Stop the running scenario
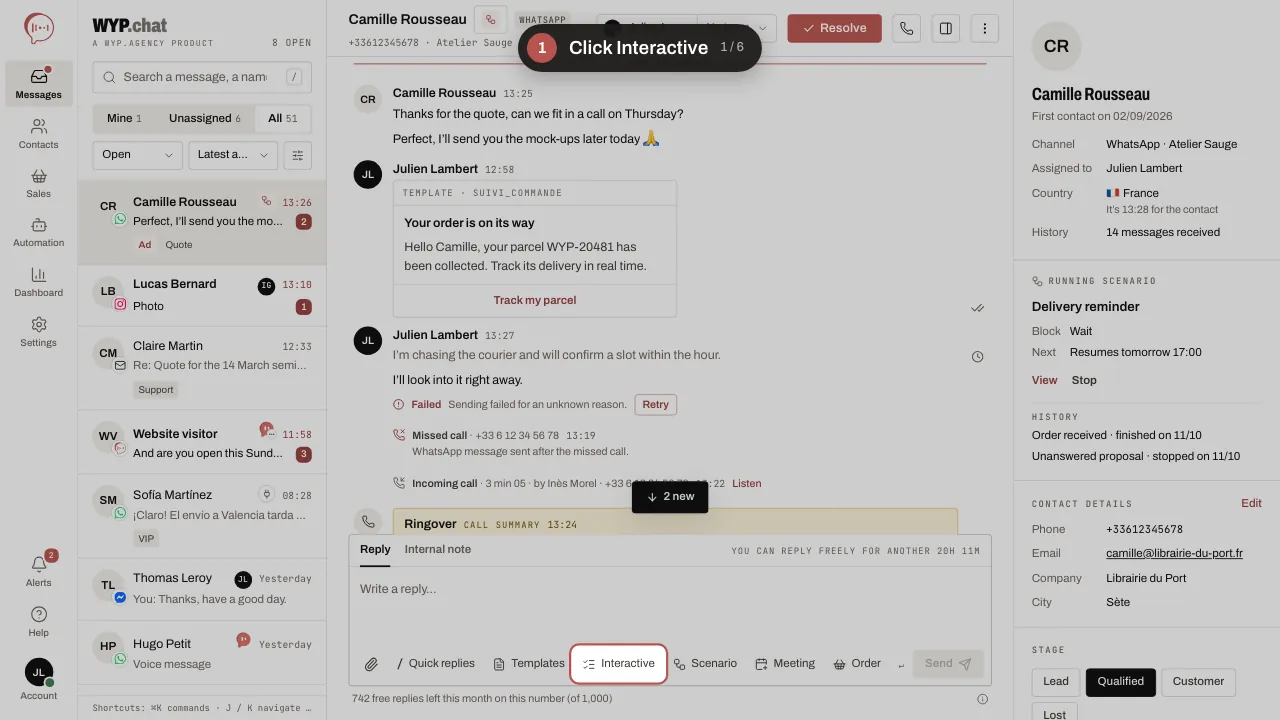The width and height of the screenshot is (1280, 720). (1084, 380)
